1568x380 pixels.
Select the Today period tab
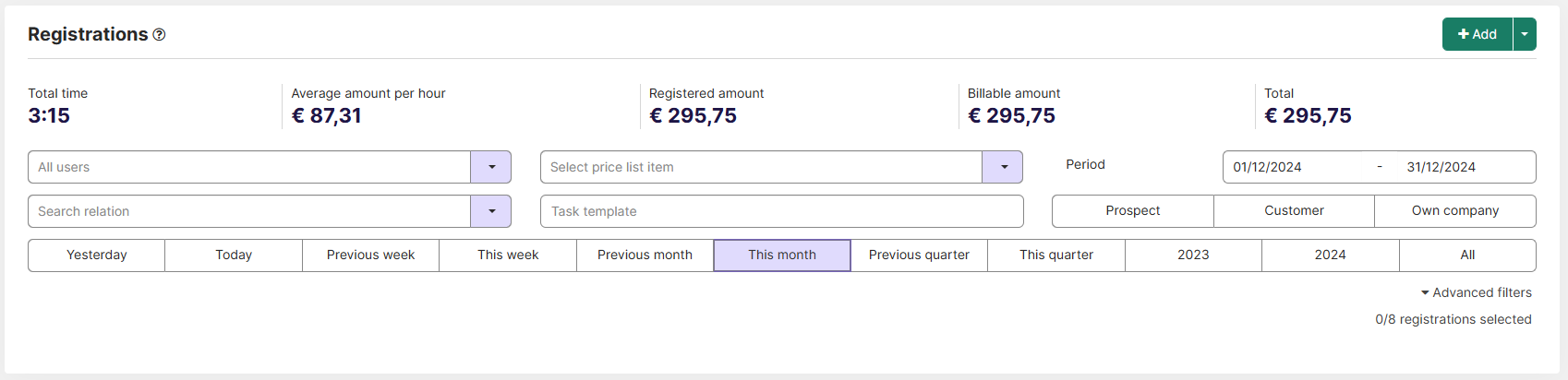234,255
